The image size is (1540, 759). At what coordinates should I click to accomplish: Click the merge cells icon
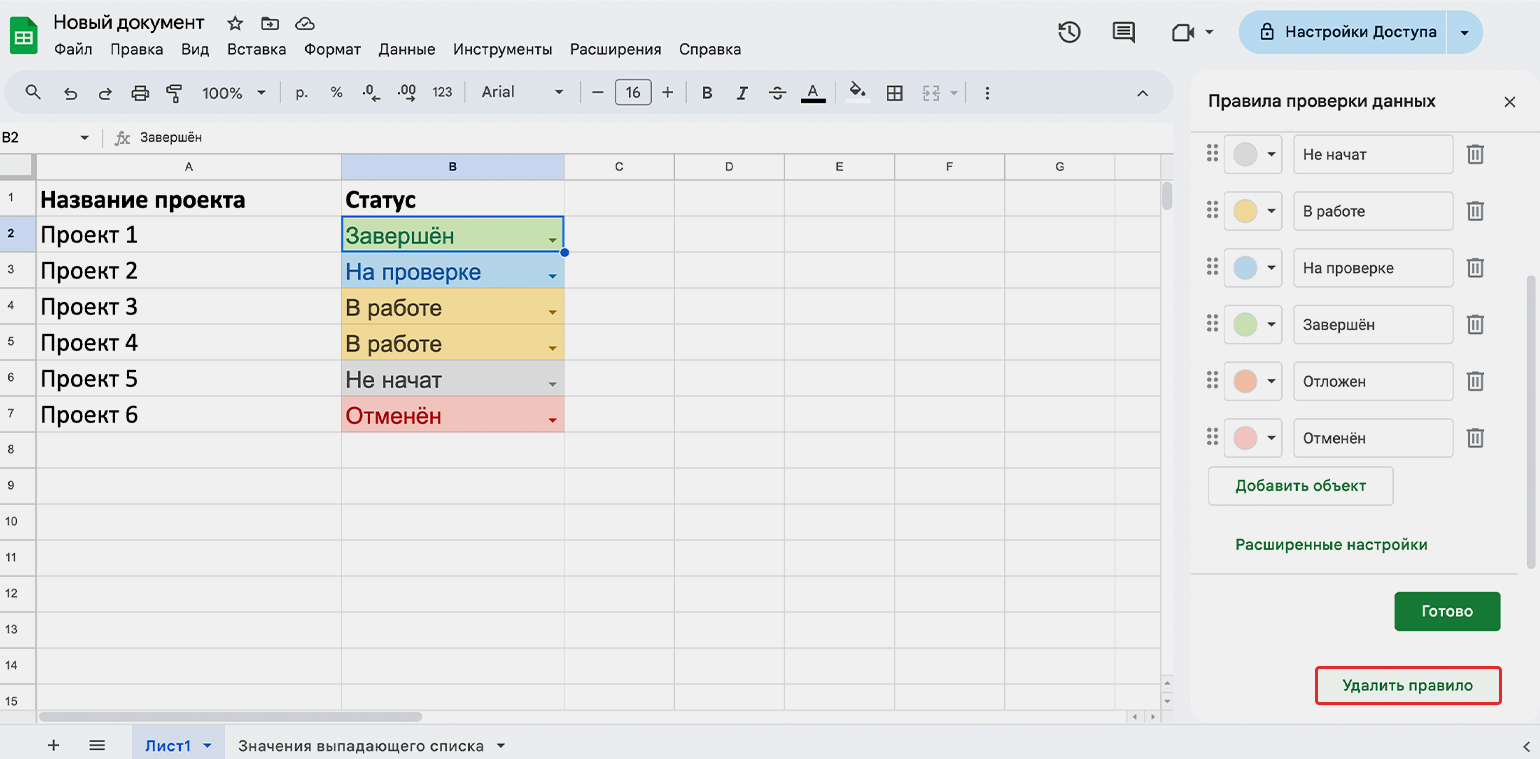(x=931, y=93)
